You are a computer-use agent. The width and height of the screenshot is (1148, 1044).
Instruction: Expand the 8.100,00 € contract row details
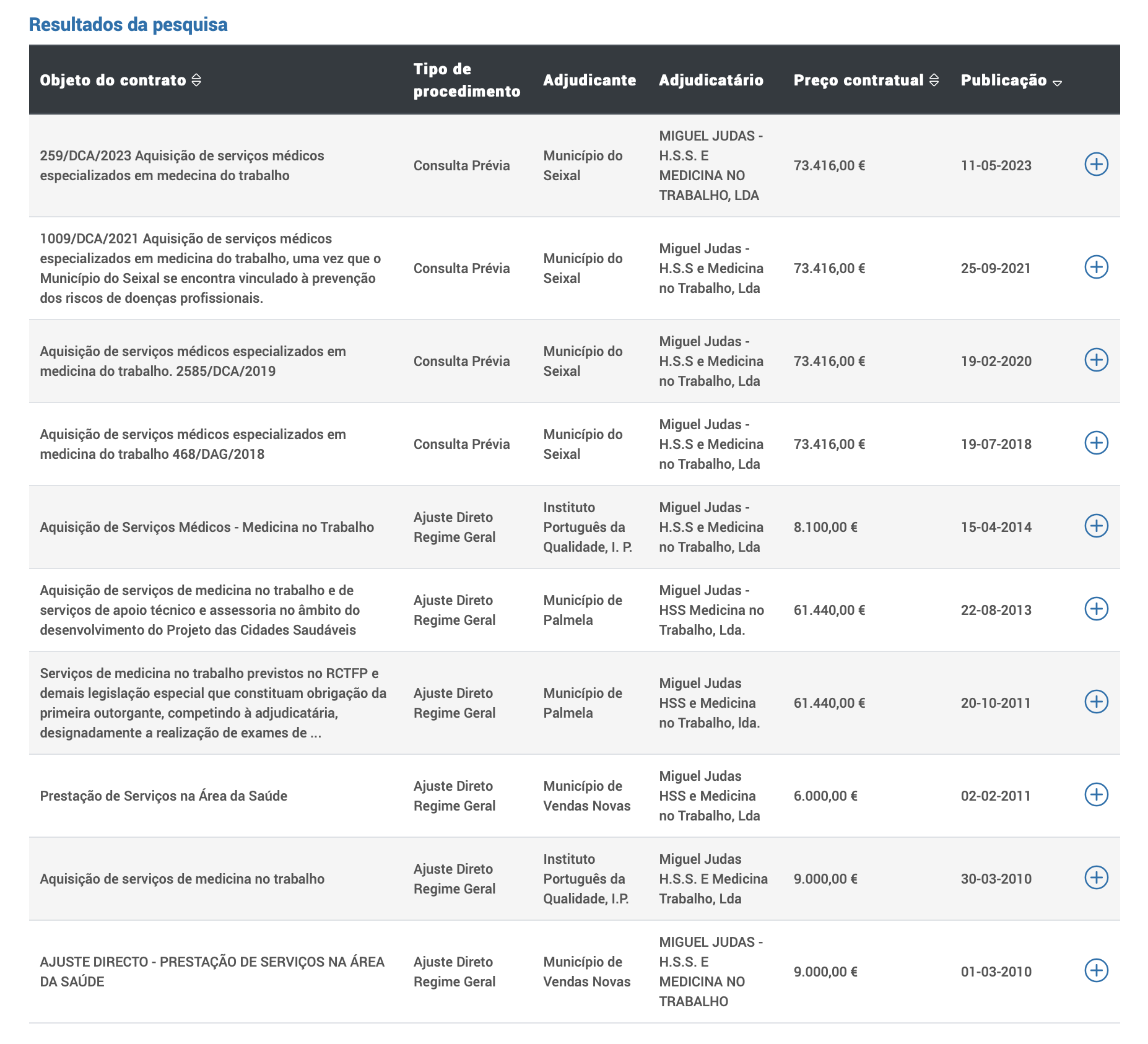pos(1095,526)
